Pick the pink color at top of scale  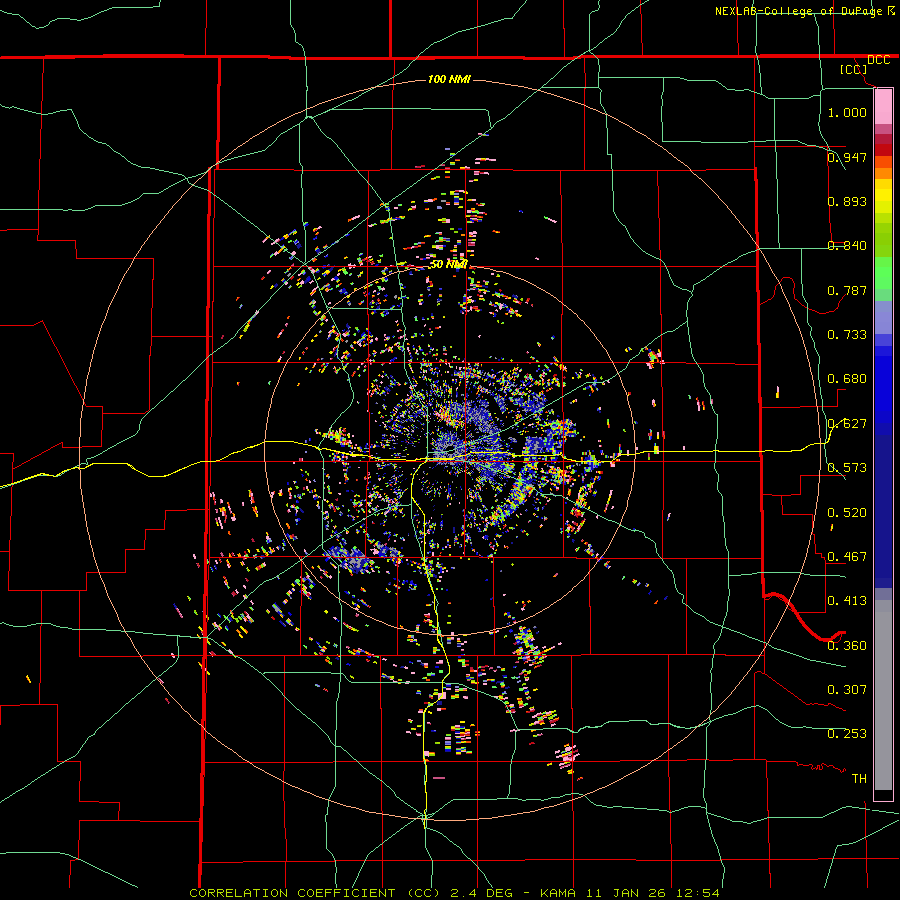coord(883,106)
